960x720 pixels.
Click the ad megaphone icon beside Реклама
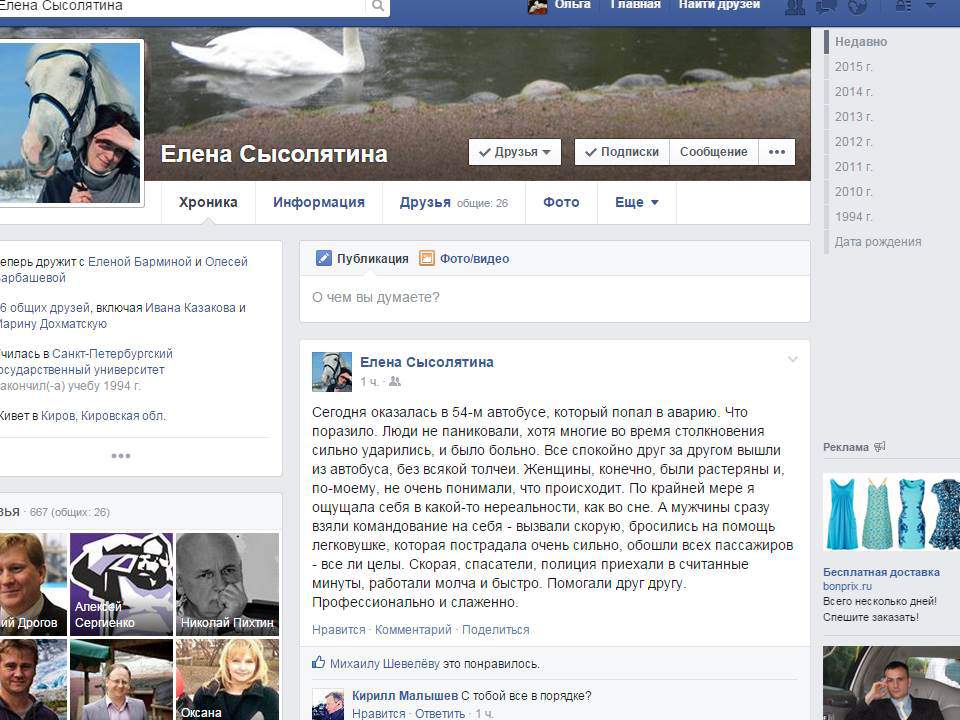tap(880, 447)
